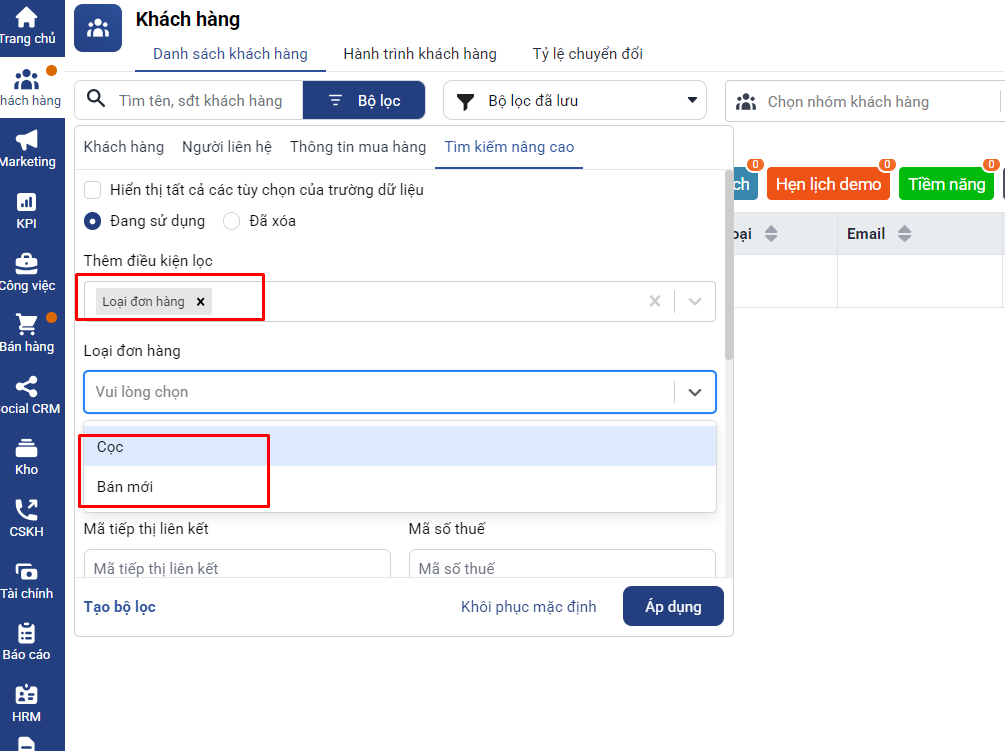The height and width of the screenshot is (751, 1005).
Task: Select the Đã xóa radio option
Action: point(231,221)
